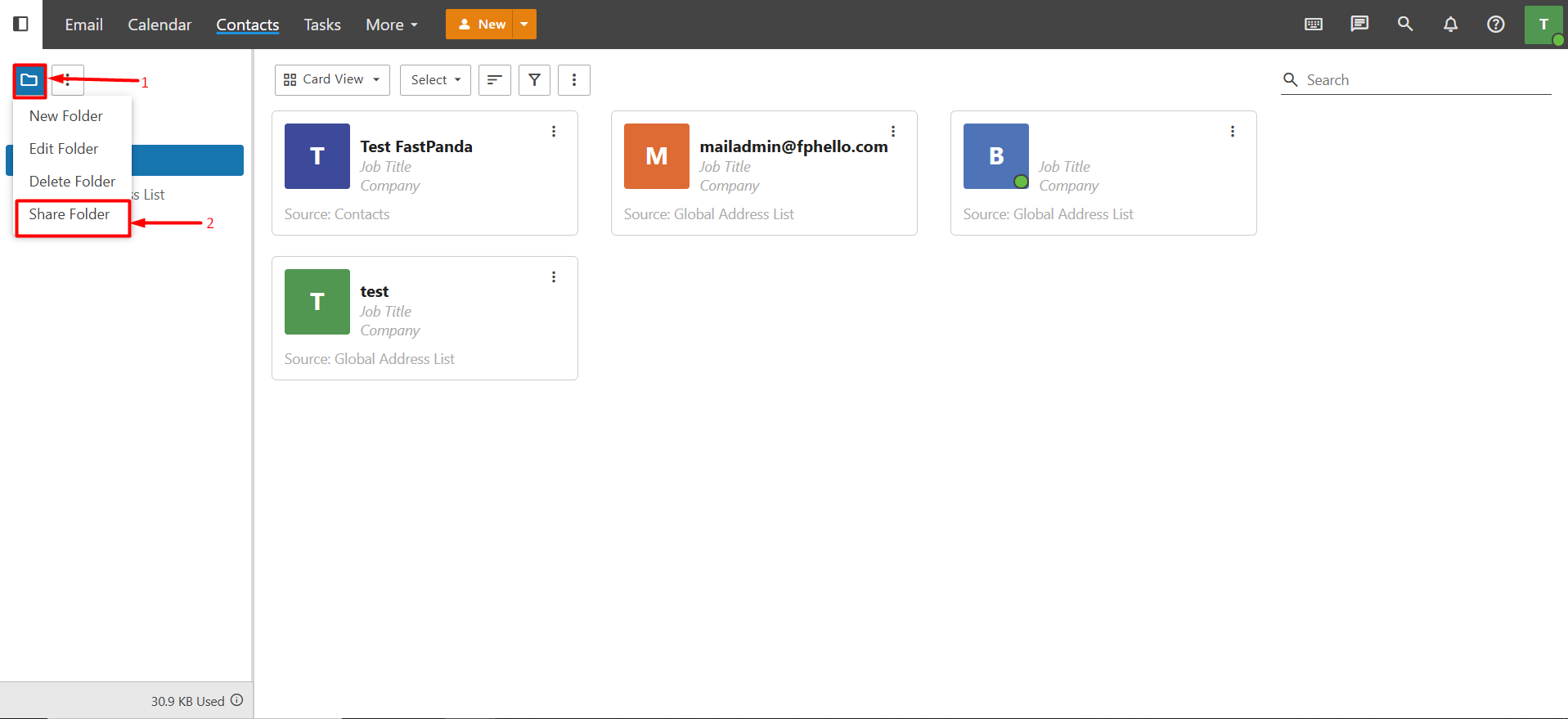This screenshot has width=1568, height=719.
Task: Click the sidebar collapse panel icon
Action: click(x=21, y=25)
